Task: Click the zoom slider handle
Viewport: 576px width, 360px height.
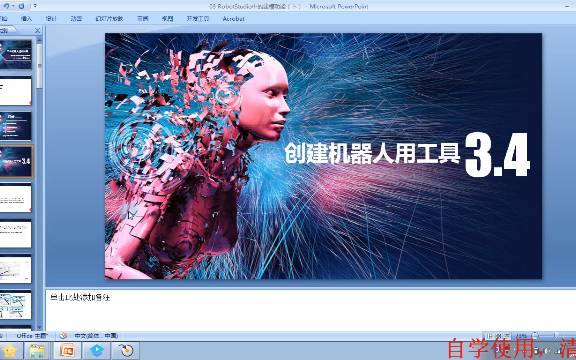Action: click(x=557, y=336)
